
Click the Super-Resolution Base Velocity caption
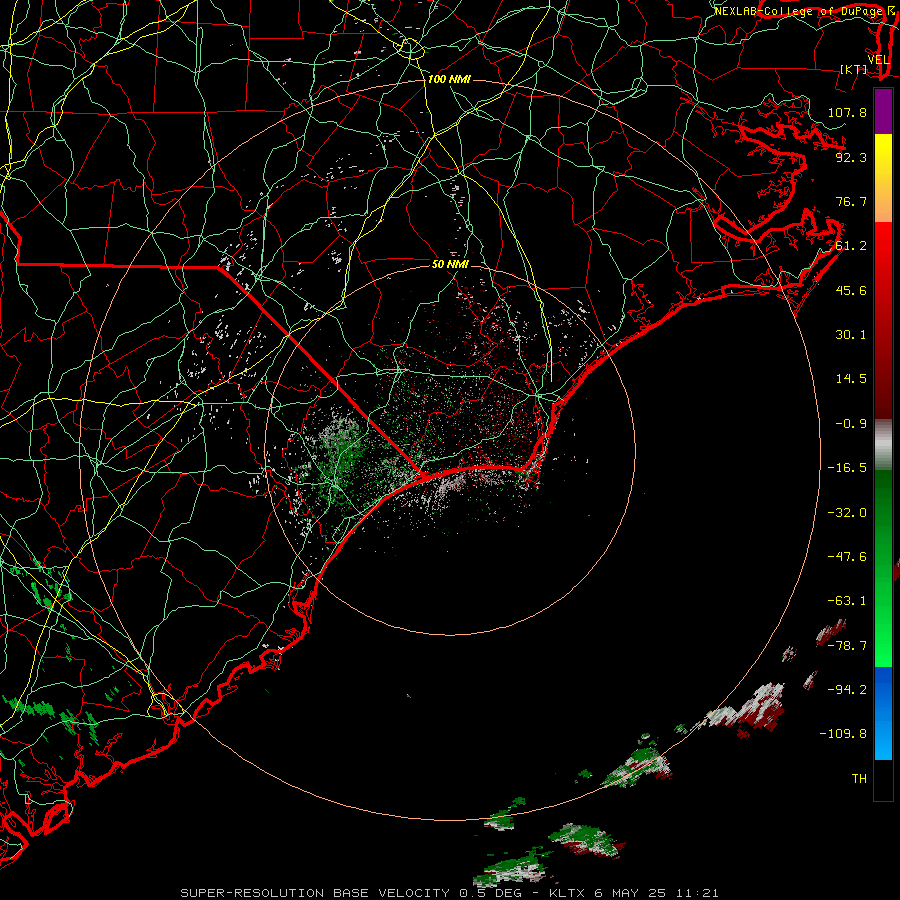coord(449,893)
